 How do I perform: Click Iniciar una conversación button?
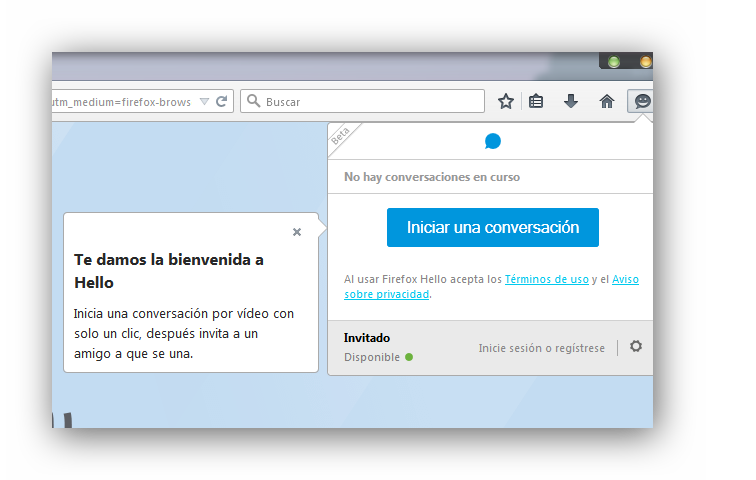coord(493,227)
